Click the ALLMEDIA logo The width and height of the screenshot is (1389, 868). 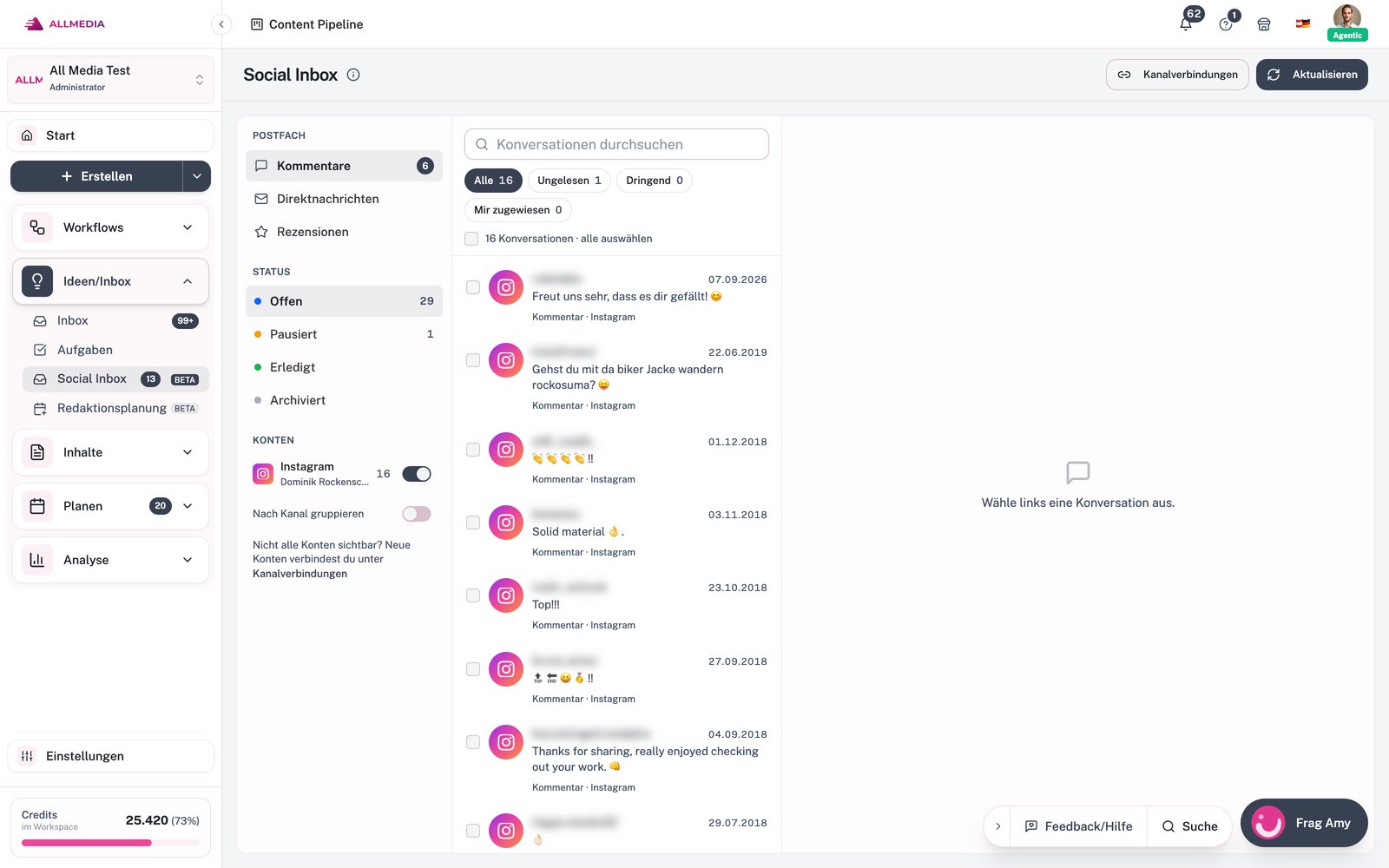pyautogui.click(x=65, y=24)
